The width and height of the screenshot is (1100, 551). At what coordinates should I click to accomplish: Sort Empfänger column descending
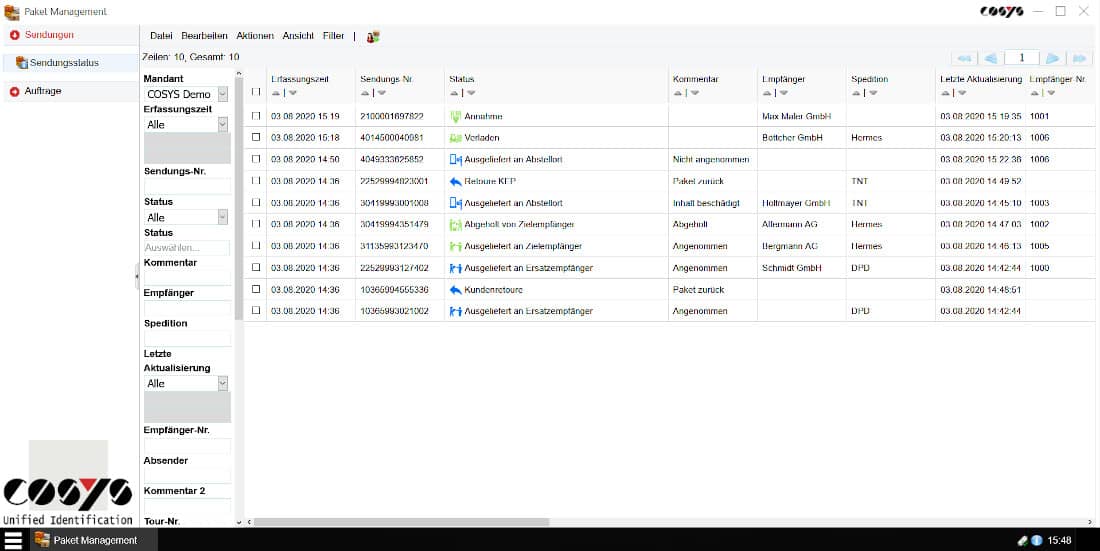784,93
